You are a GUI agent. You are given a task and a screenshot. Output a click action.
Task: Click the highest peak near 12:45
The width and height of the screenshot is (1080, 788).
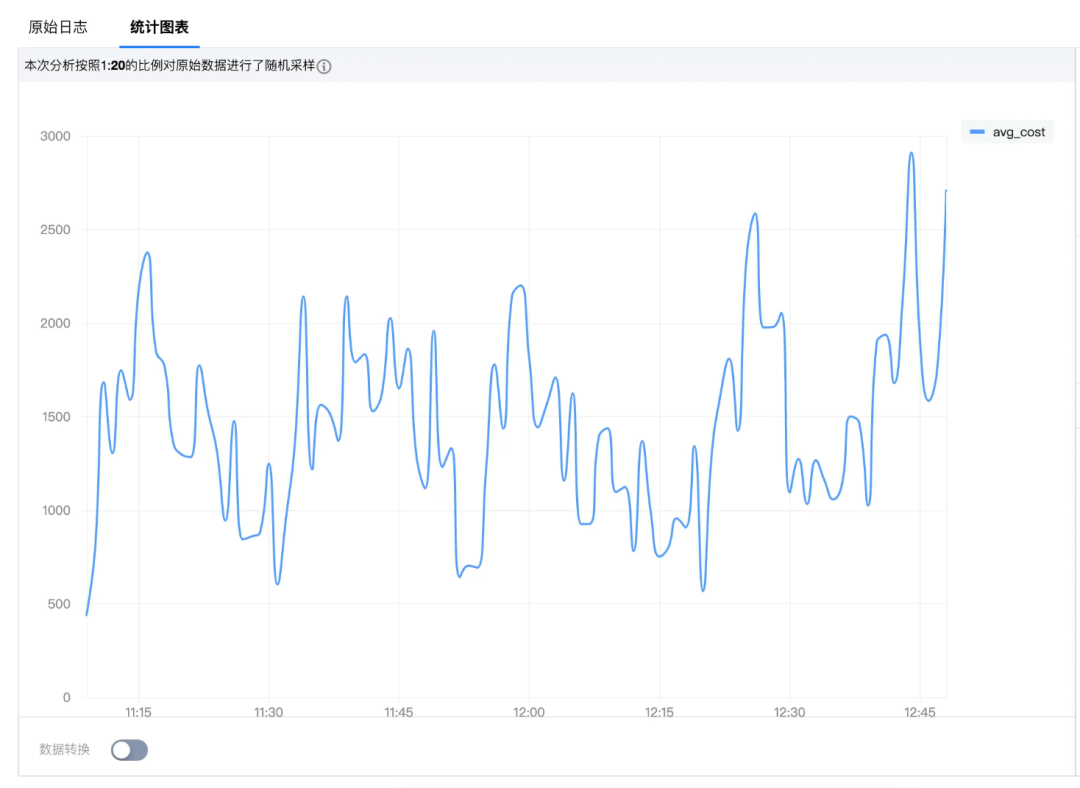coord(911,154)
